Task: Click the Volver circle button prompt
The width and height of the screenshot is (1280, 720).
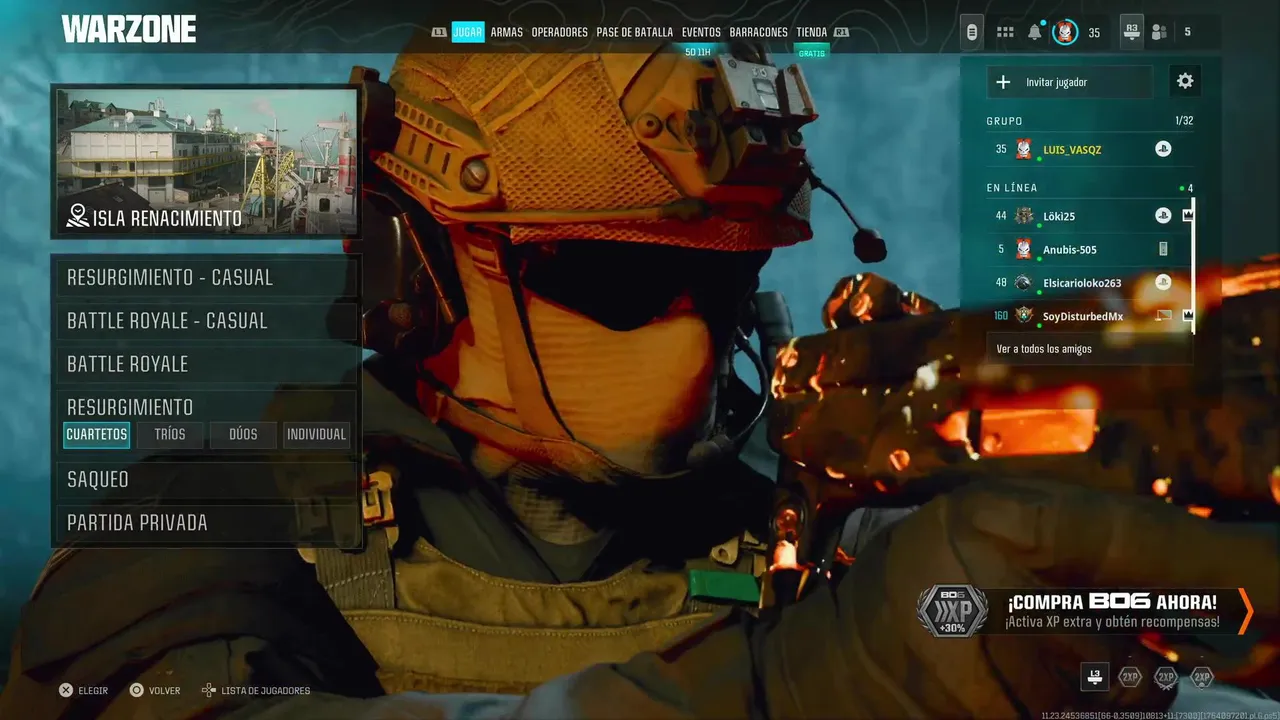Action: click(x=155, y=690)
